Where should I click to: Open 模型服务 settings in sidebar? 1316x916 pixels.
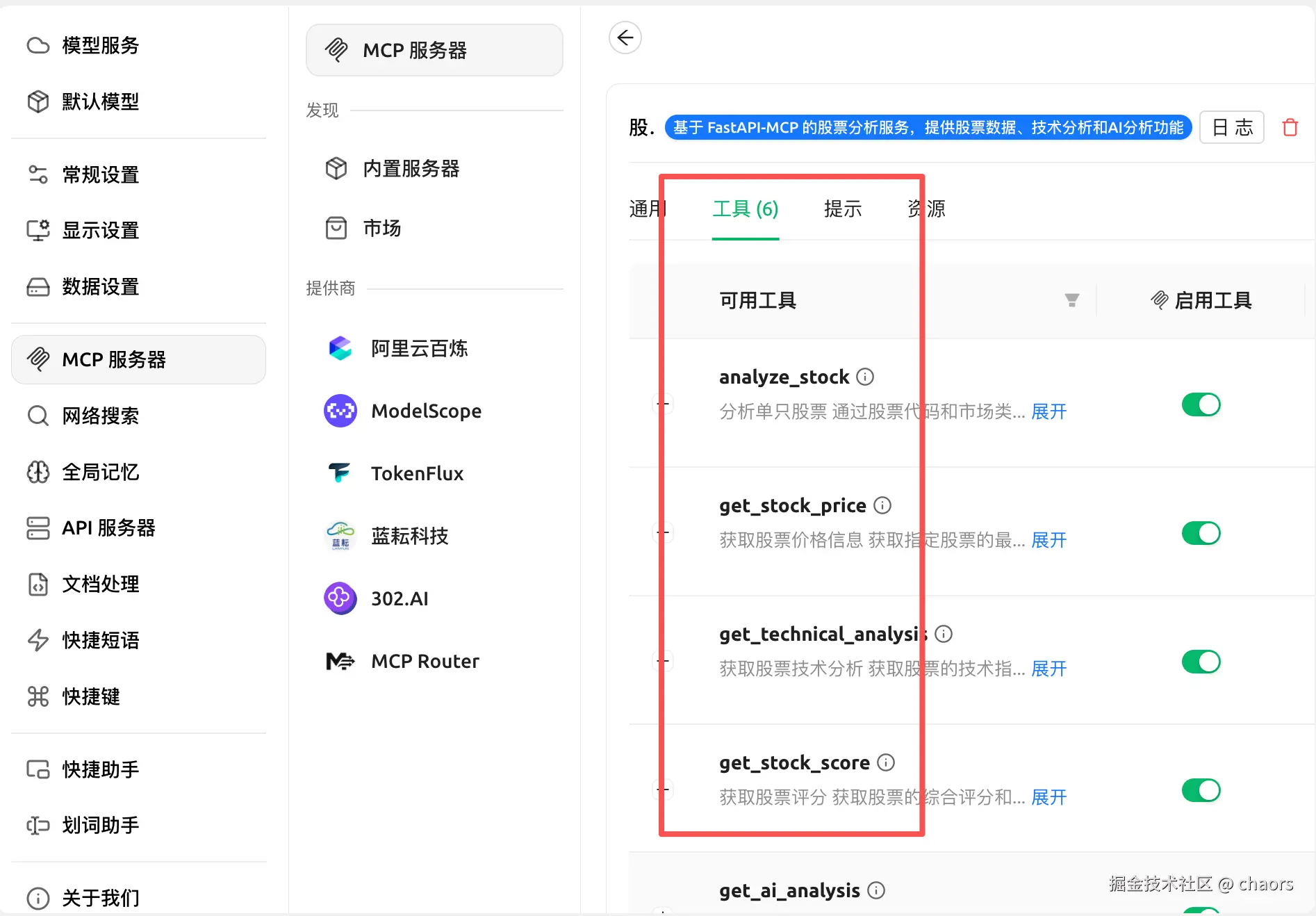tap(138, 45)
